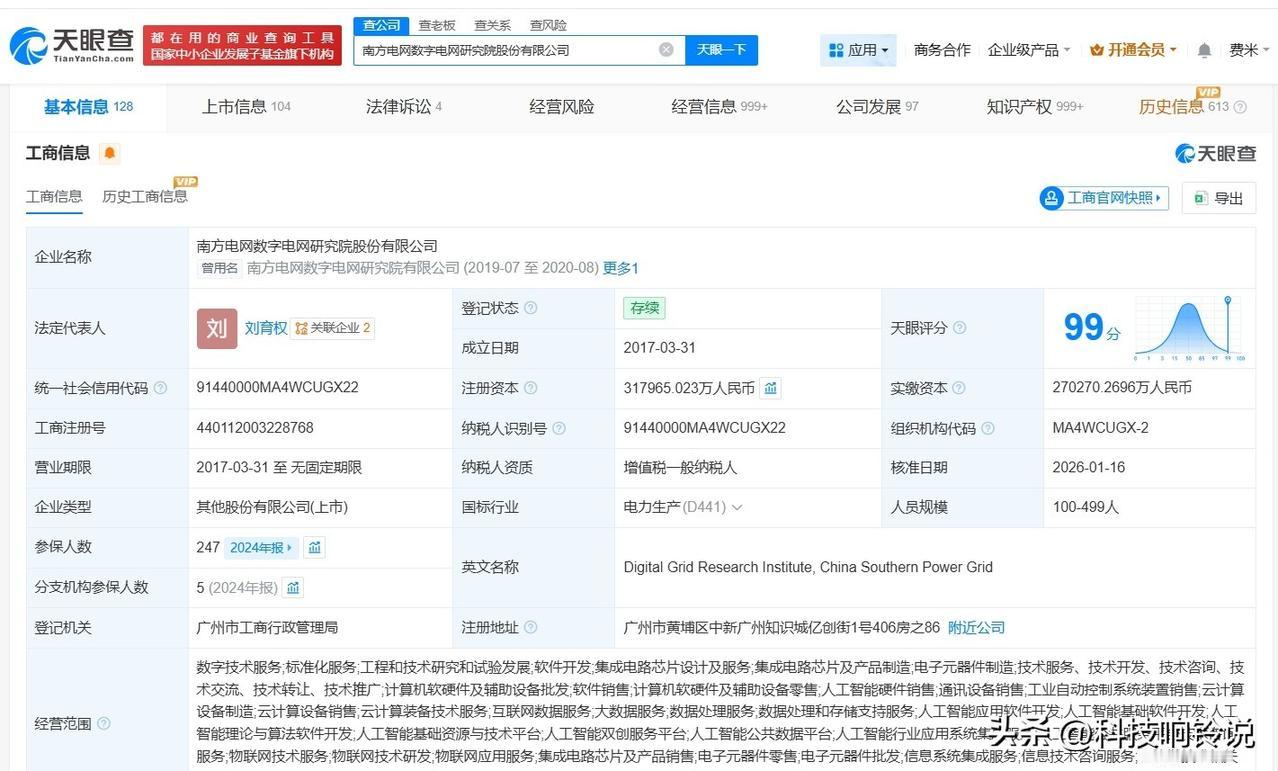This screenshot has height=771, width=1278.
Task: Click the 天眼评分 distribution curve chart
Action: [1190, 328]
